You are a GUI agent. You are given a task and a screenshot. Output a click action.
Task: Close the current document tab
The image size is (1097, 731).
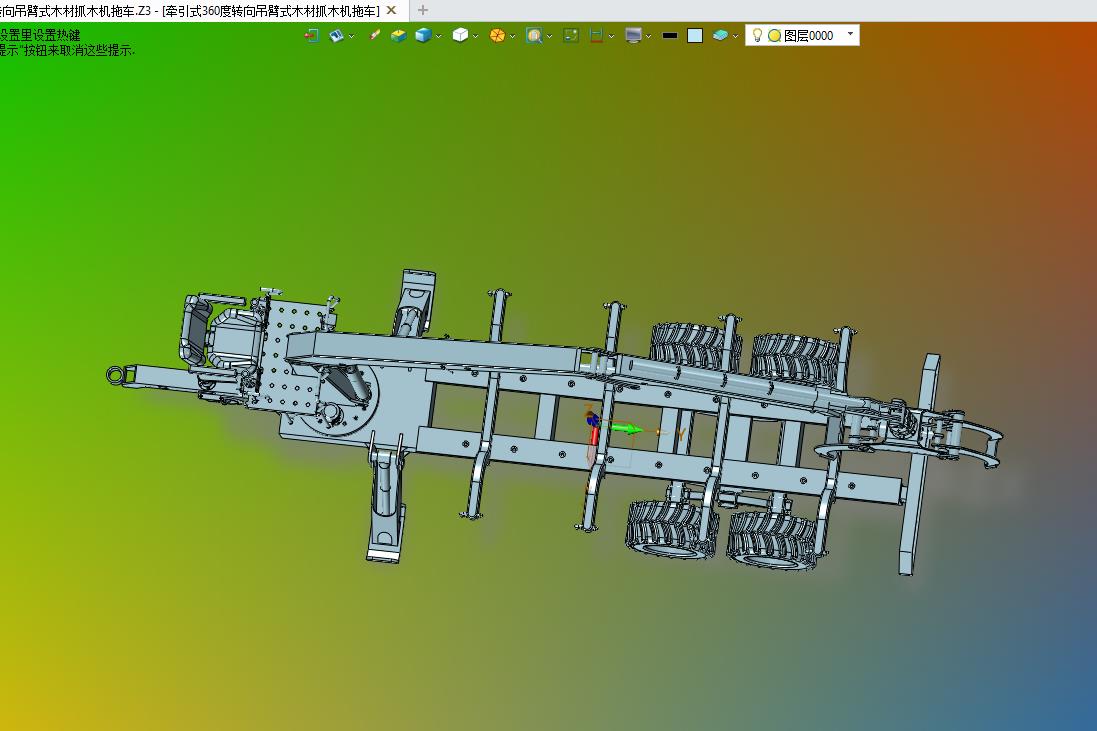tap(391, 10)
